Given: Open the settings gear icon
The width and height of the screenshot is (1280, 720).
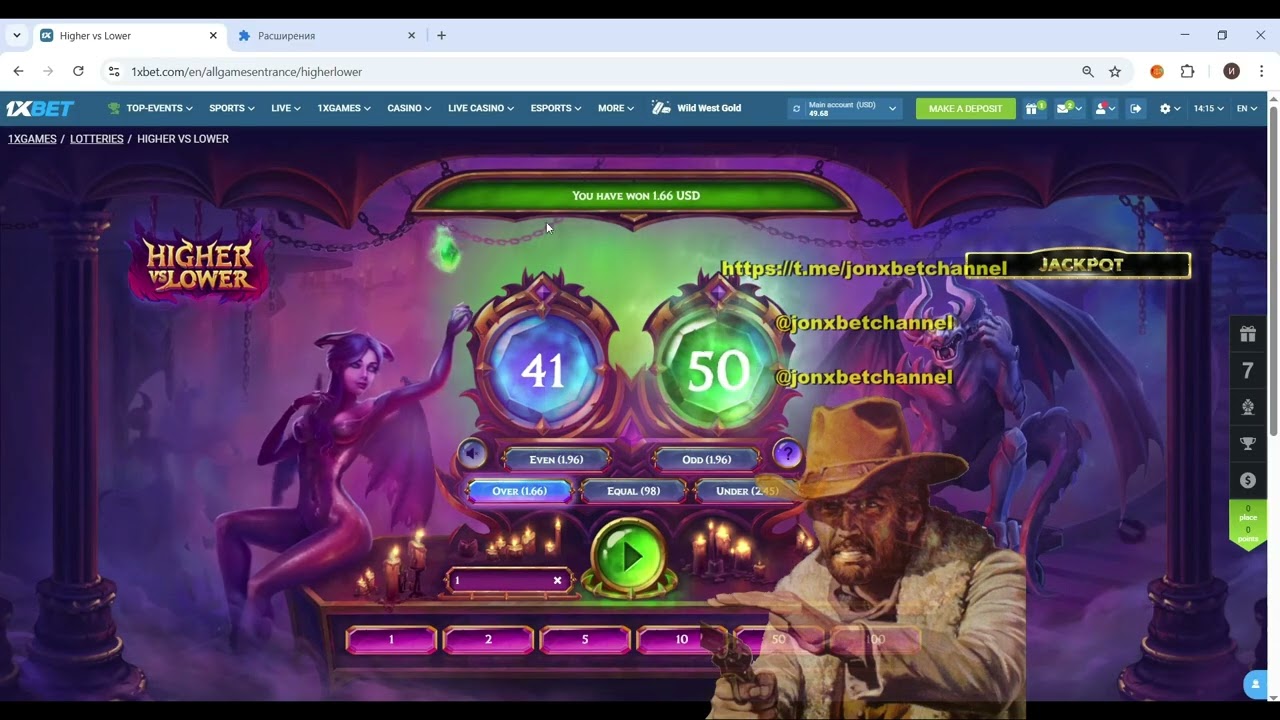Looking at the screenshot, I should coord(1169,108).
